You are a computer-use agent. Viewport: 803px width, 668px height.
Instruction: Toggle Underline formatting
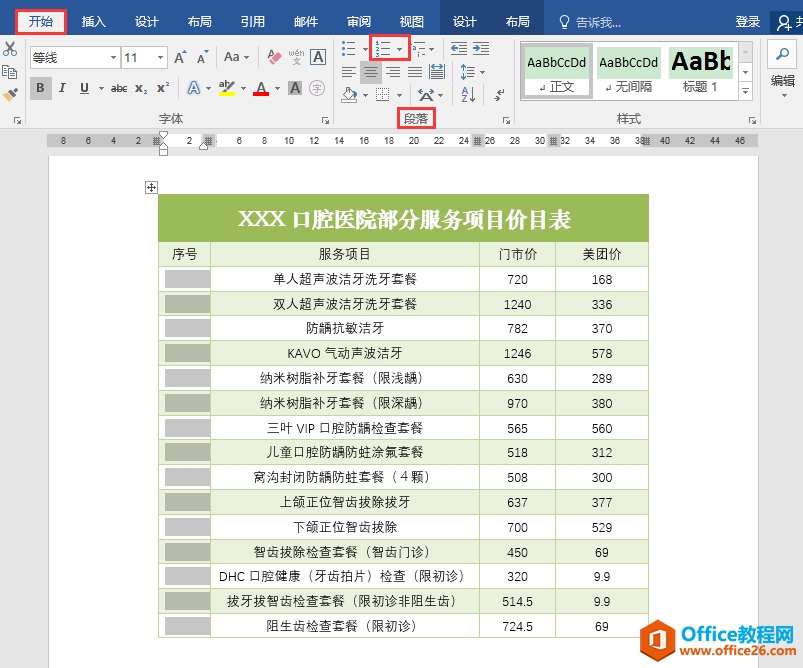click(x=84, y=88)
